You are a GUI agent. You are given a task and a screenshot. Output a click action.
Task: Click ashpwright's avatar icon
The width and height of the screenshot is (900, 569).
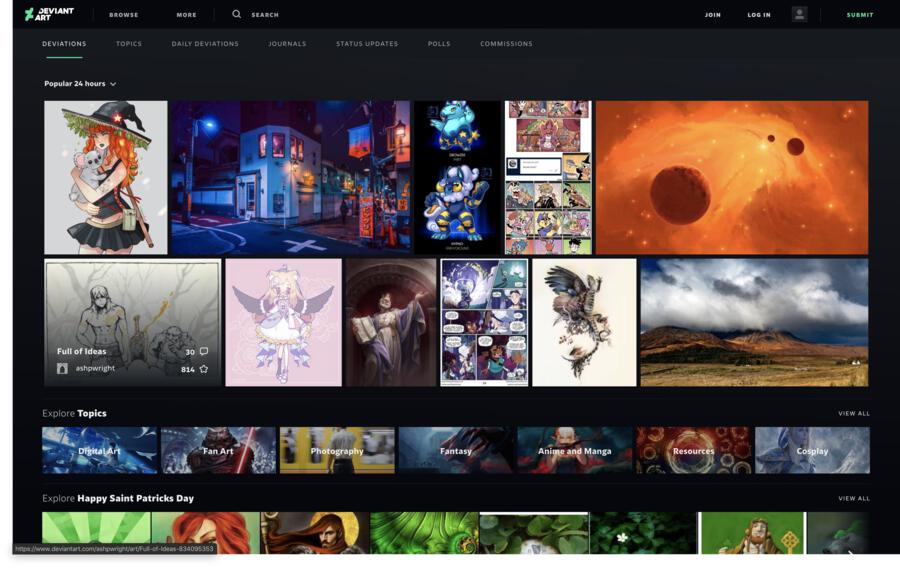tap(62, 369)
